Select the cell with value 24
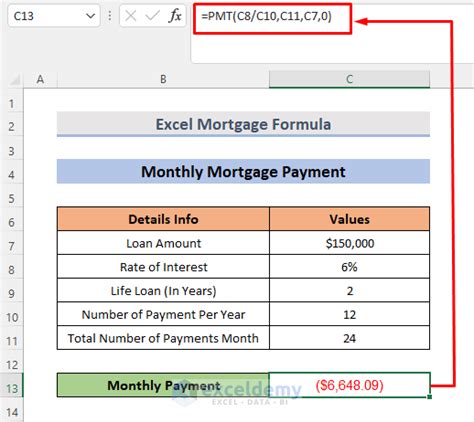 (x=349, y=338)
